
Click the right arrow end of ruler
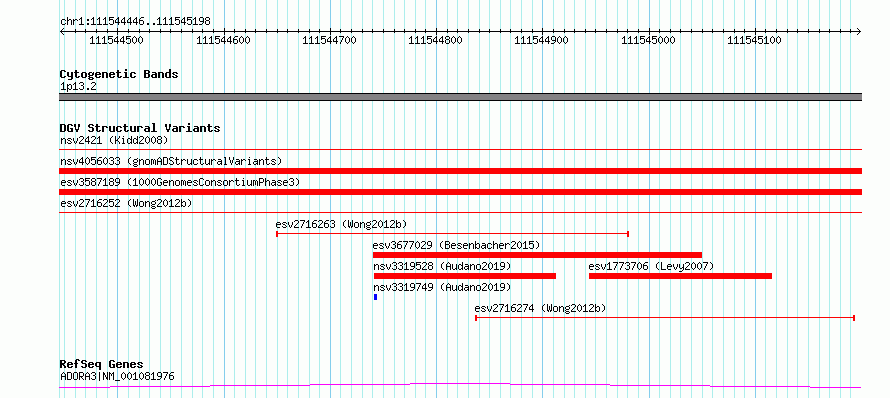[858, 31]
